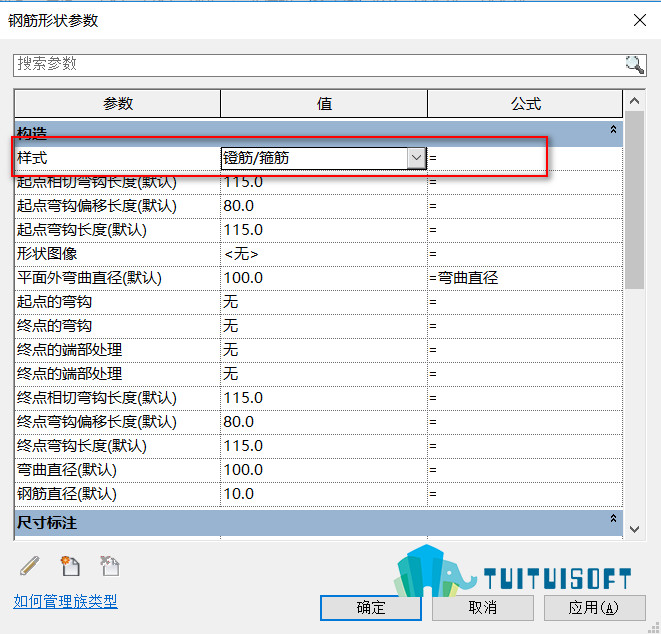Screen dimensions: 661x634
Task: Select the 起点弯钩长度(默认) row
Action: point(319,230)
